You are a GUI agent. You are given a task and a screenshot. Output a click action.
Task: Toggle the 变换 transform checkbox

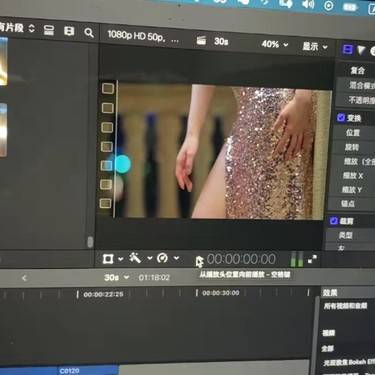click(x=341, y=118)
